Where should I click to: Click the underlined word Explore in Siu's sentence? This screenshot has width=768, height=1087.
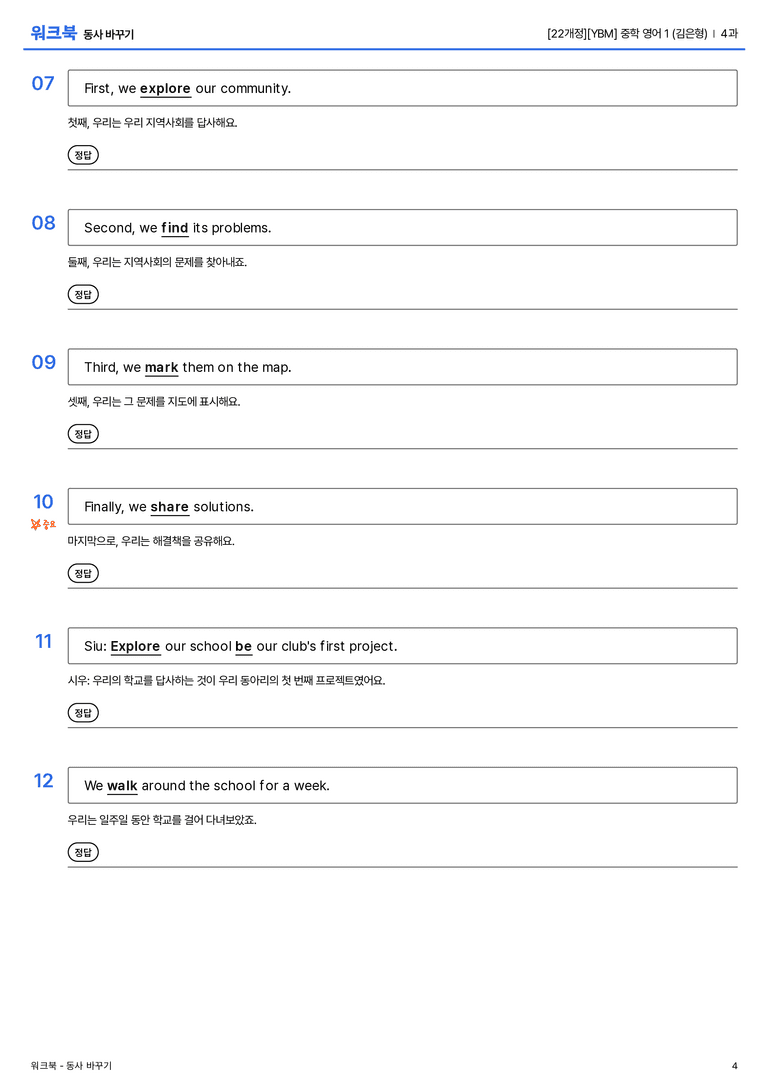135,646
